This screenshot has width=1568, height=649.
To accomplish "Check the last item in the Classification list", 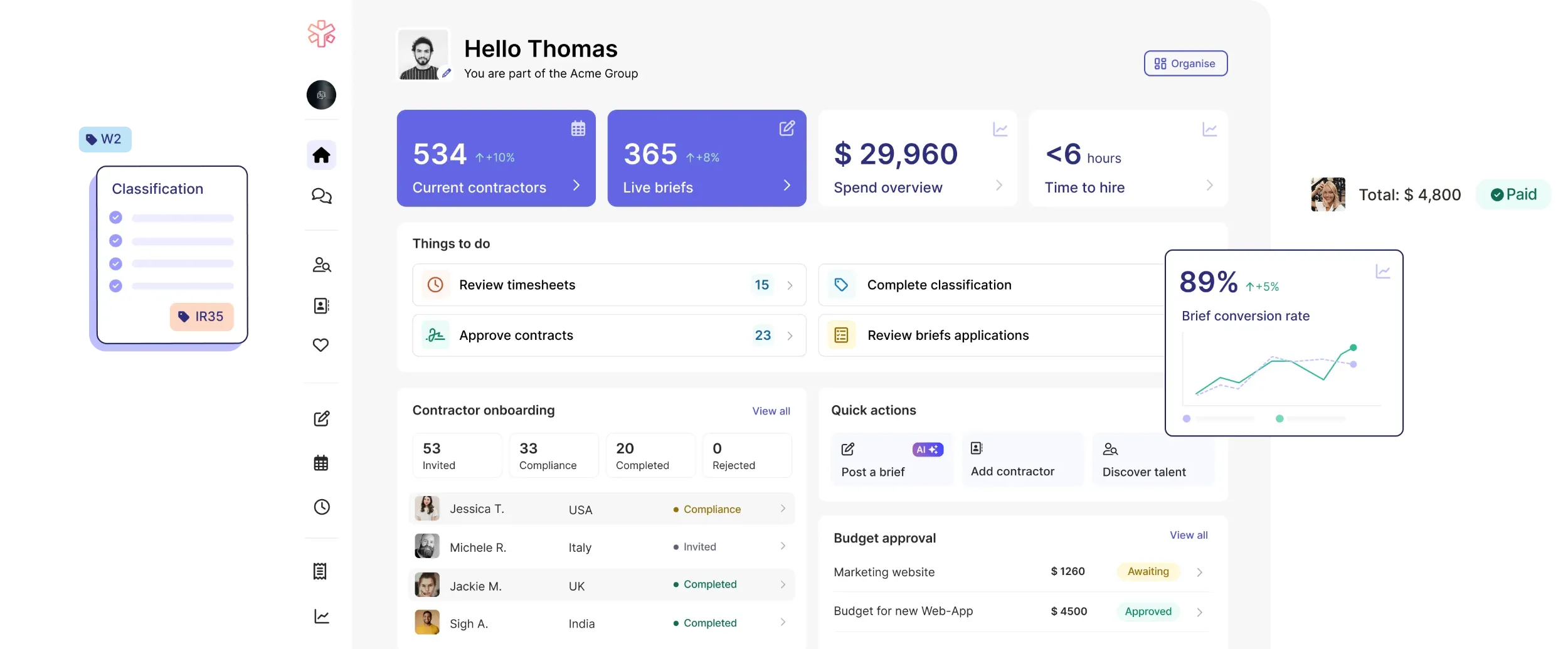I will 115,285.
